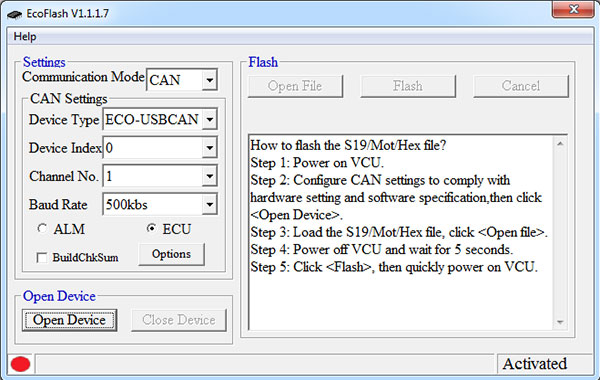
Task: Click scroll down arrow in instructions box
Action: [560, 322]
